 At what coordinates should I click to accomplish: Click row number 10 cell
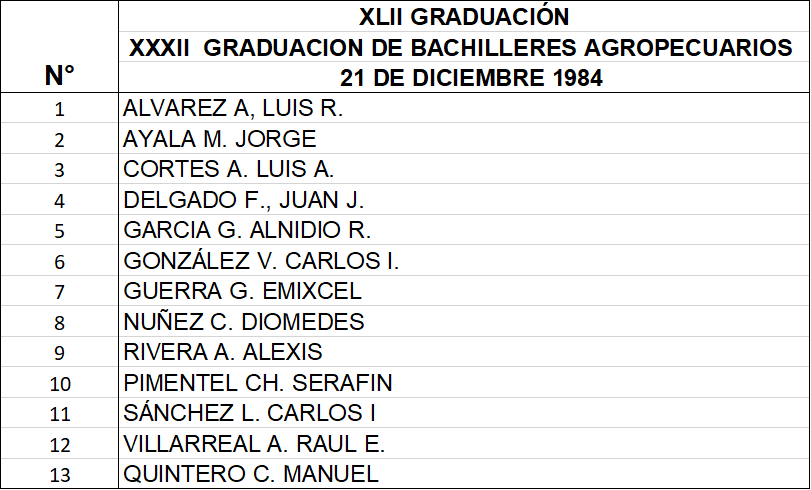click(59, 383)
